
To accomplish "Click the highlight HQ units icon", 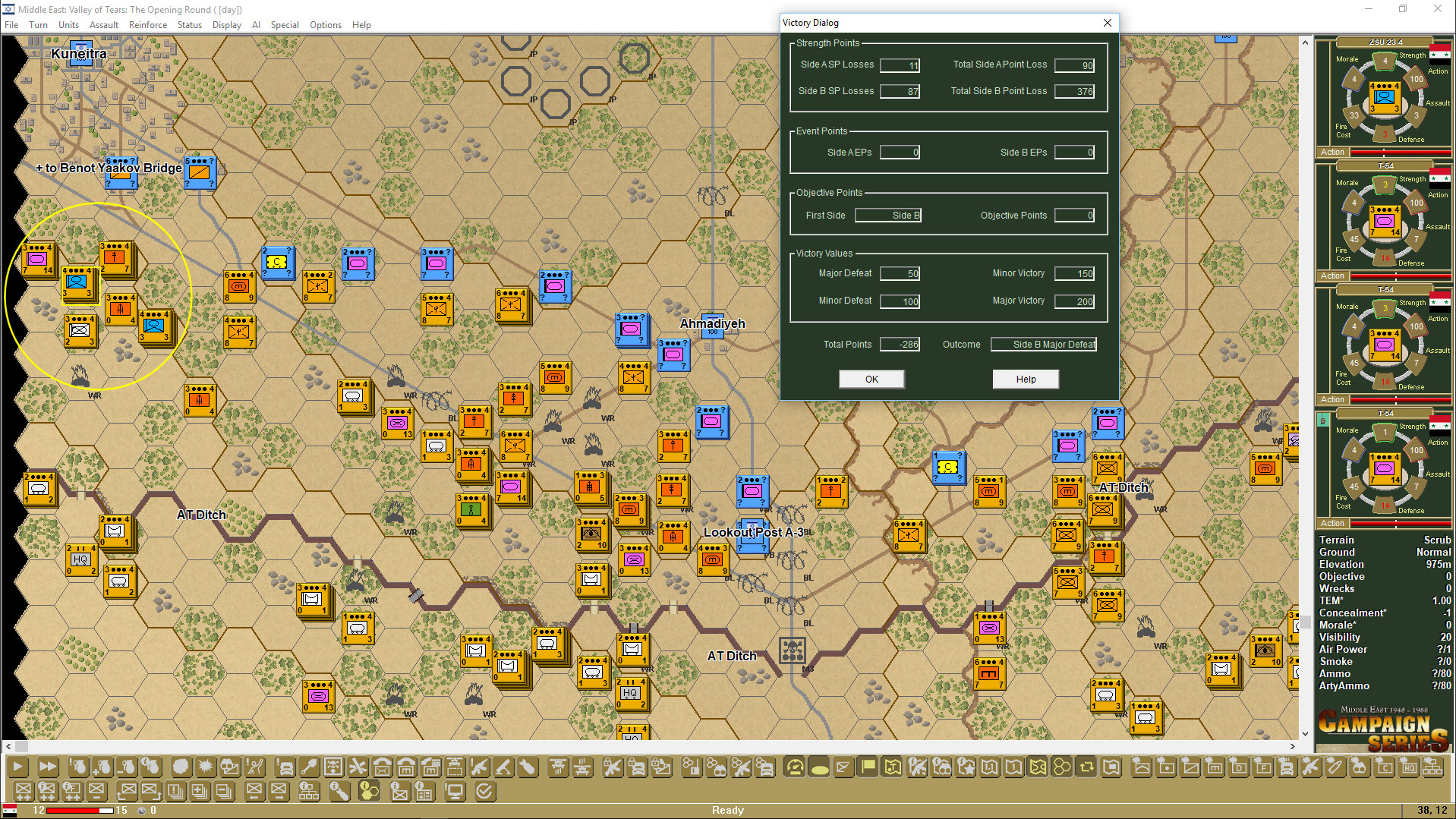I will [1409, 767].
